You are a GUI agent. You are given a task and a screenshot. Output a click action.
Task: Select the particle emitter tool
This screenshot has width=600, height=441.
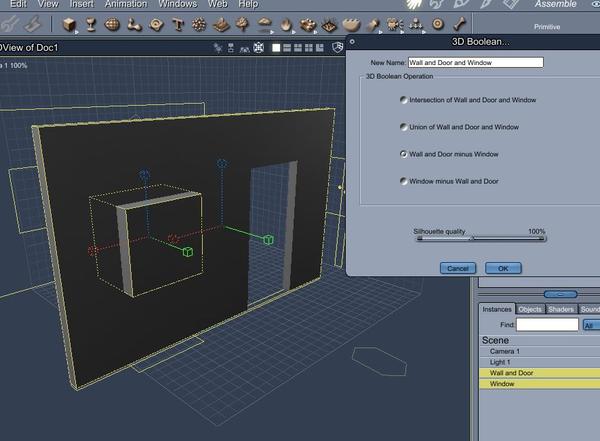pyautogui.click(x=395, y=24)
